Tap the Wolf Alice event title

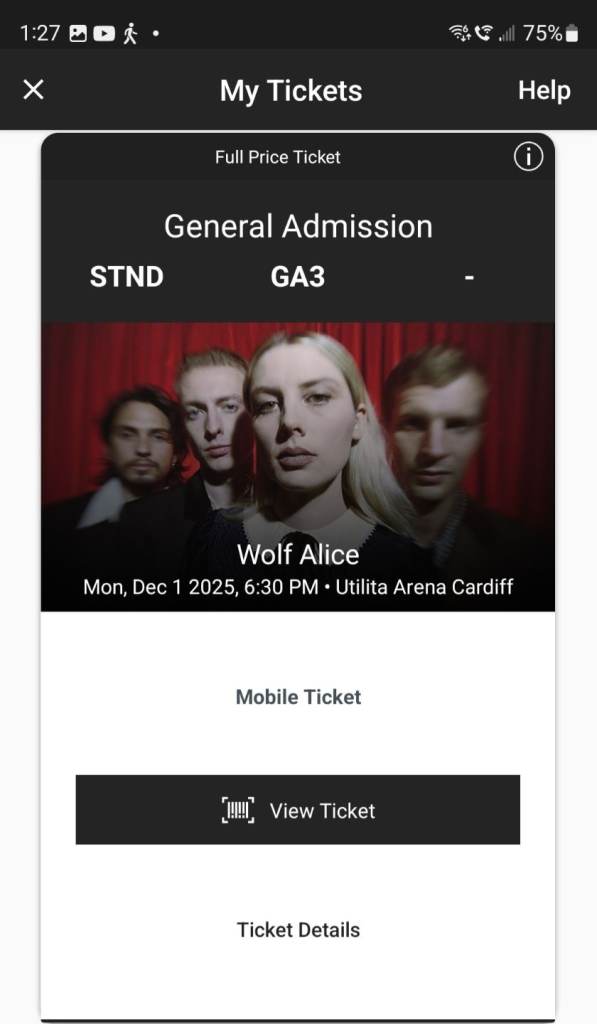(x=298, y=554)
